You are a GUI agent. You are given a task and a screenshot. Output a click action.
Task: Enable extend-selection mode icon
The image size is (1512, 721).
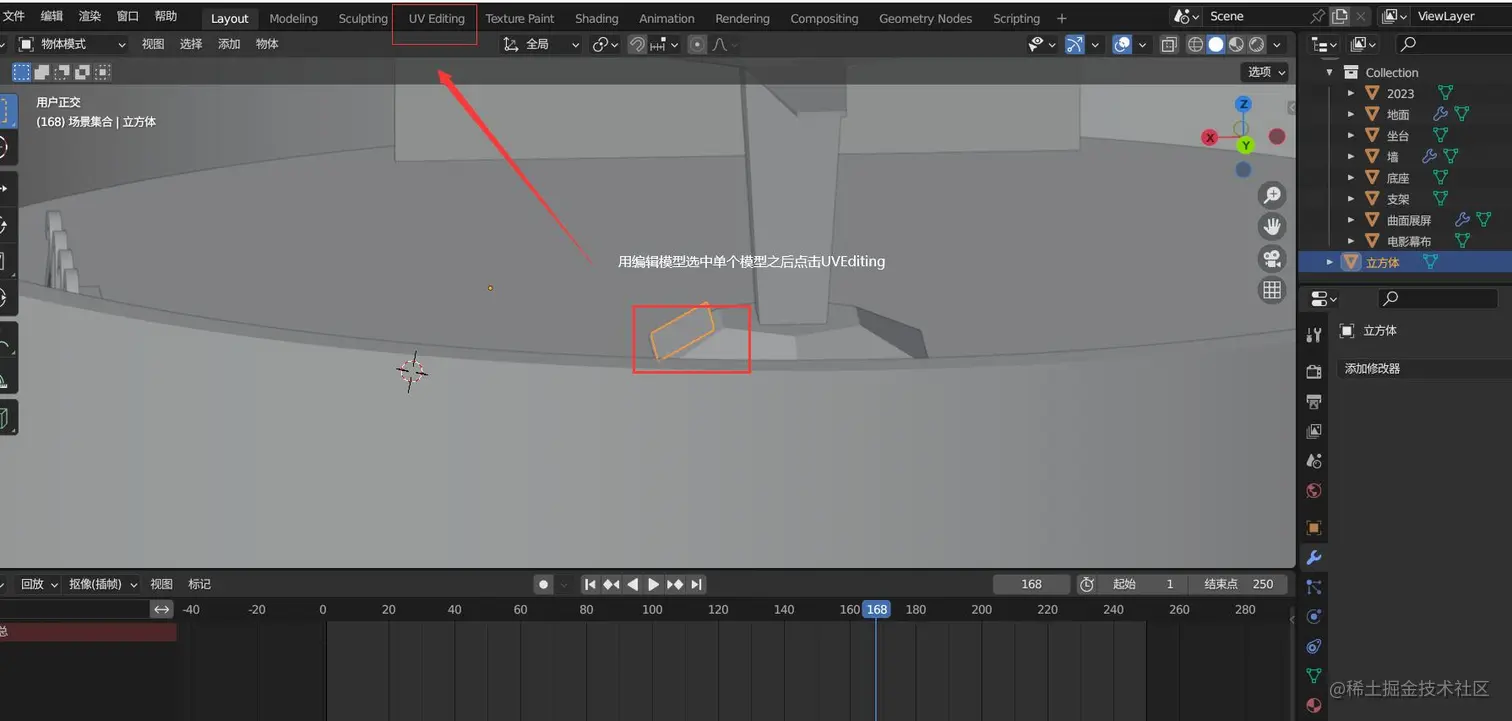click(x=42, y=72)
